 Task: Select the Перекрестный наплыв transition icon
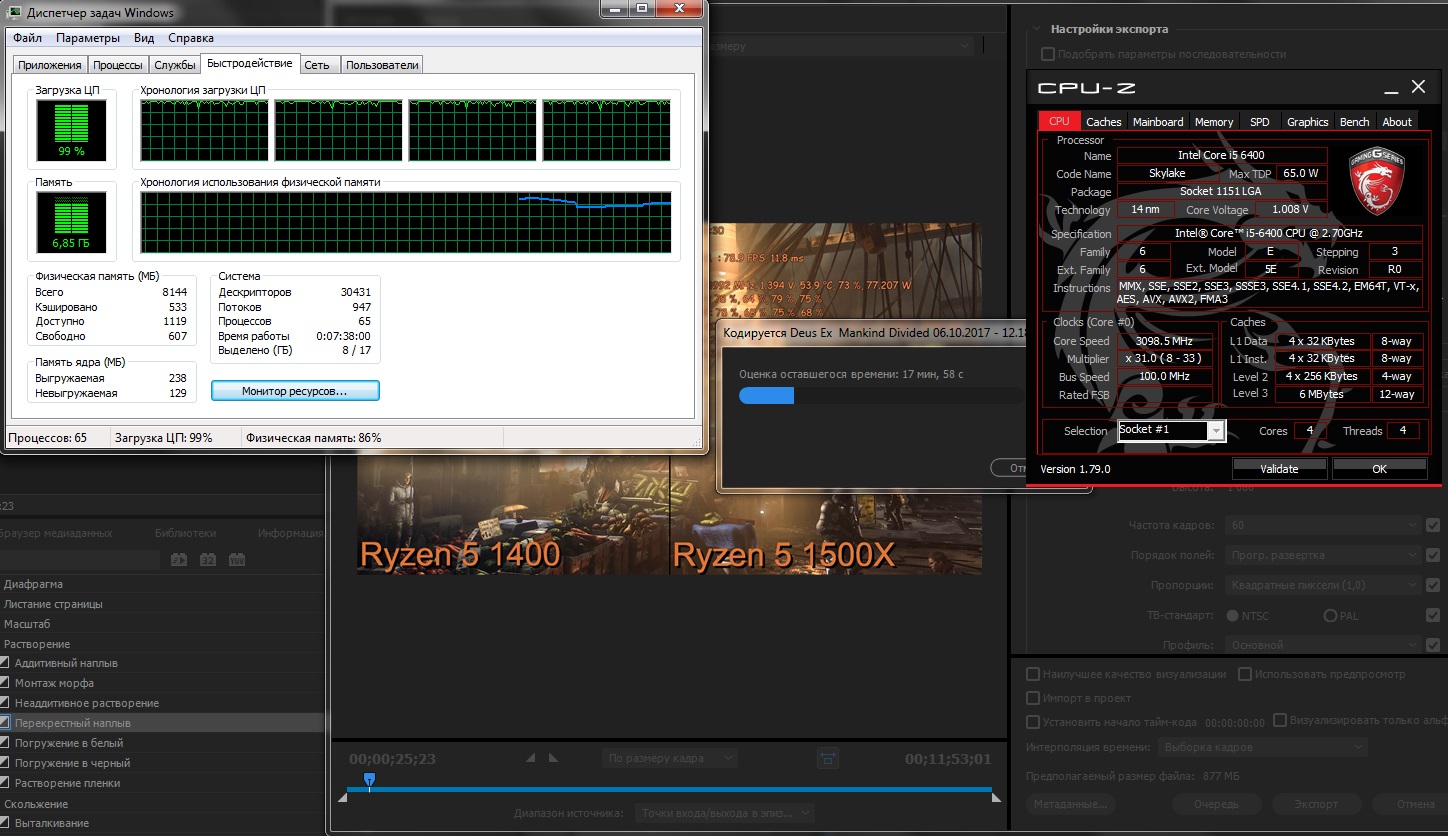tap(5, 722)
